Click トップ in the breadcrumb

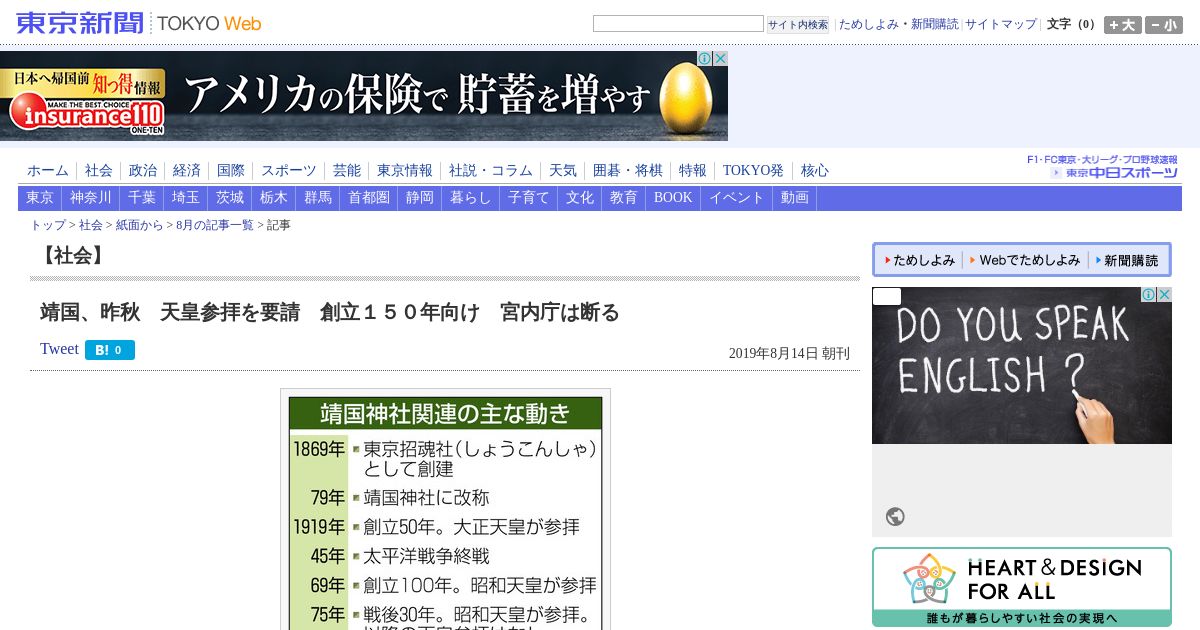tap(48, 225)
